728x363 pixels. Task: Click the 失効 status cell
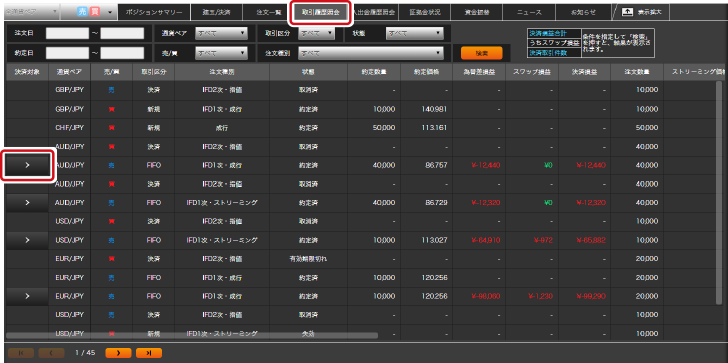click(x=308, y=333)
